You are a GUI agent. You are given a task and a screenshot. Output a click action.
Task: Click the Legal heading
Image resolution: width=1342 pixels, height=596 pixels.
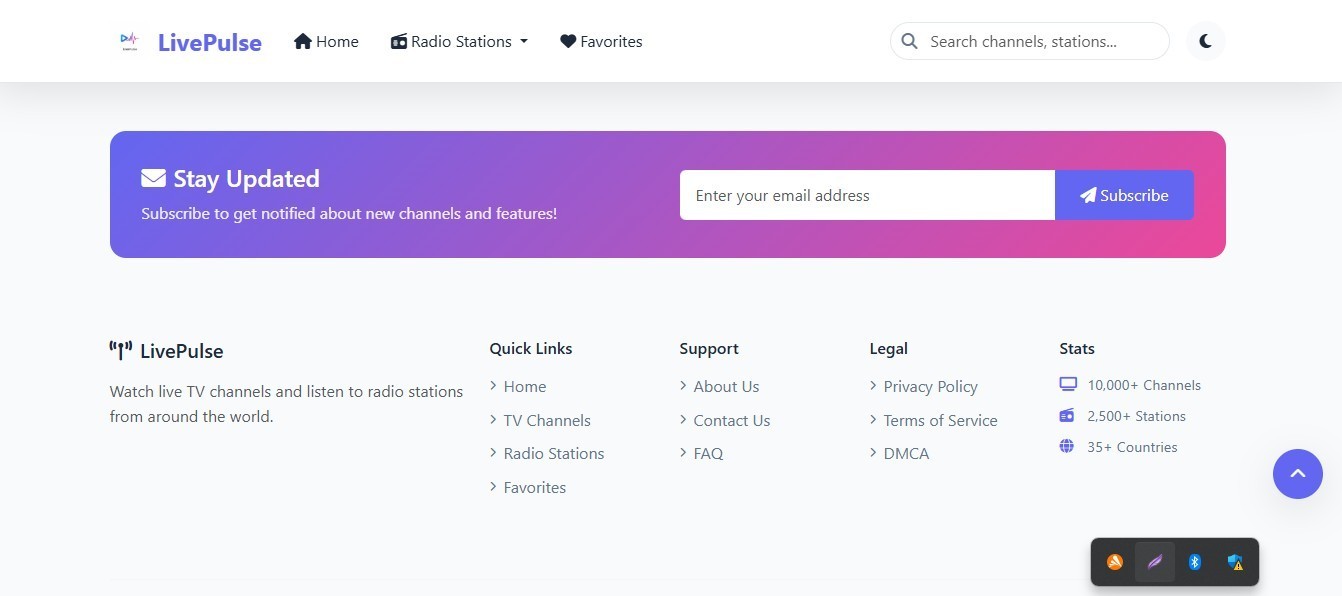click(889, 348)
